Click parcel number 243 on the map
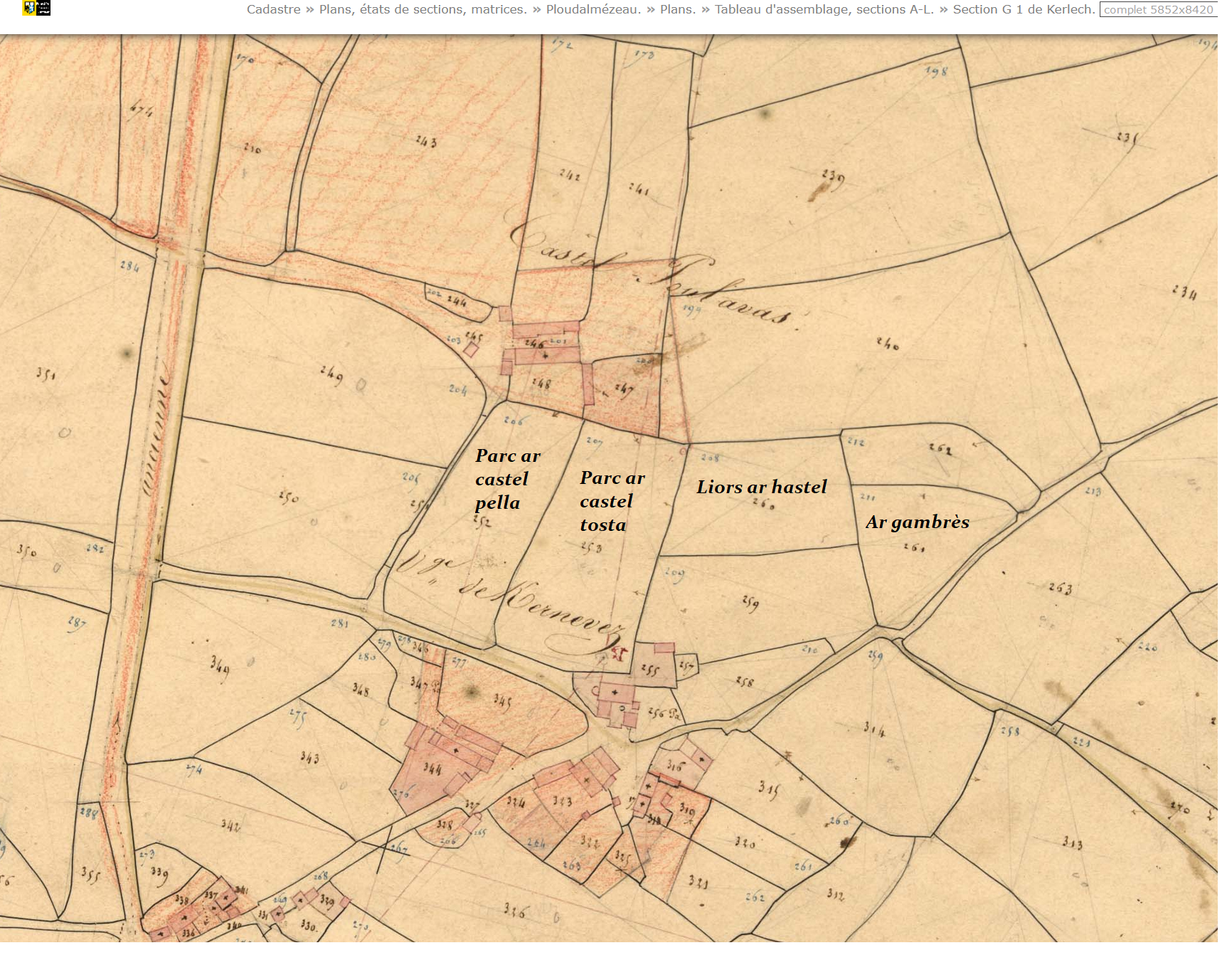The height and width of the screenshot is (965, 1232). (426, 141)
